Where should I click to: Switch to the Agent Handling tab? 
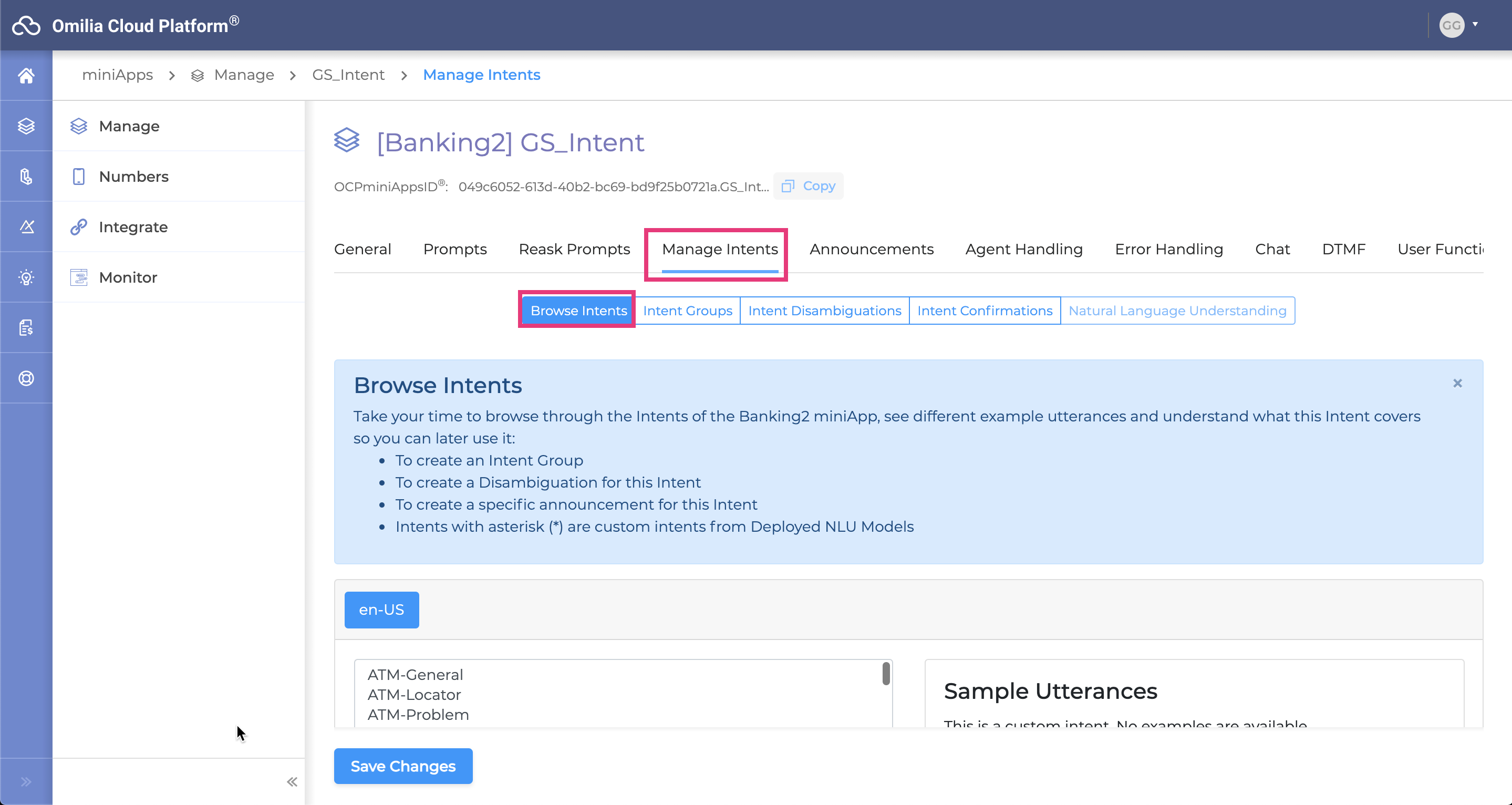1023,249
